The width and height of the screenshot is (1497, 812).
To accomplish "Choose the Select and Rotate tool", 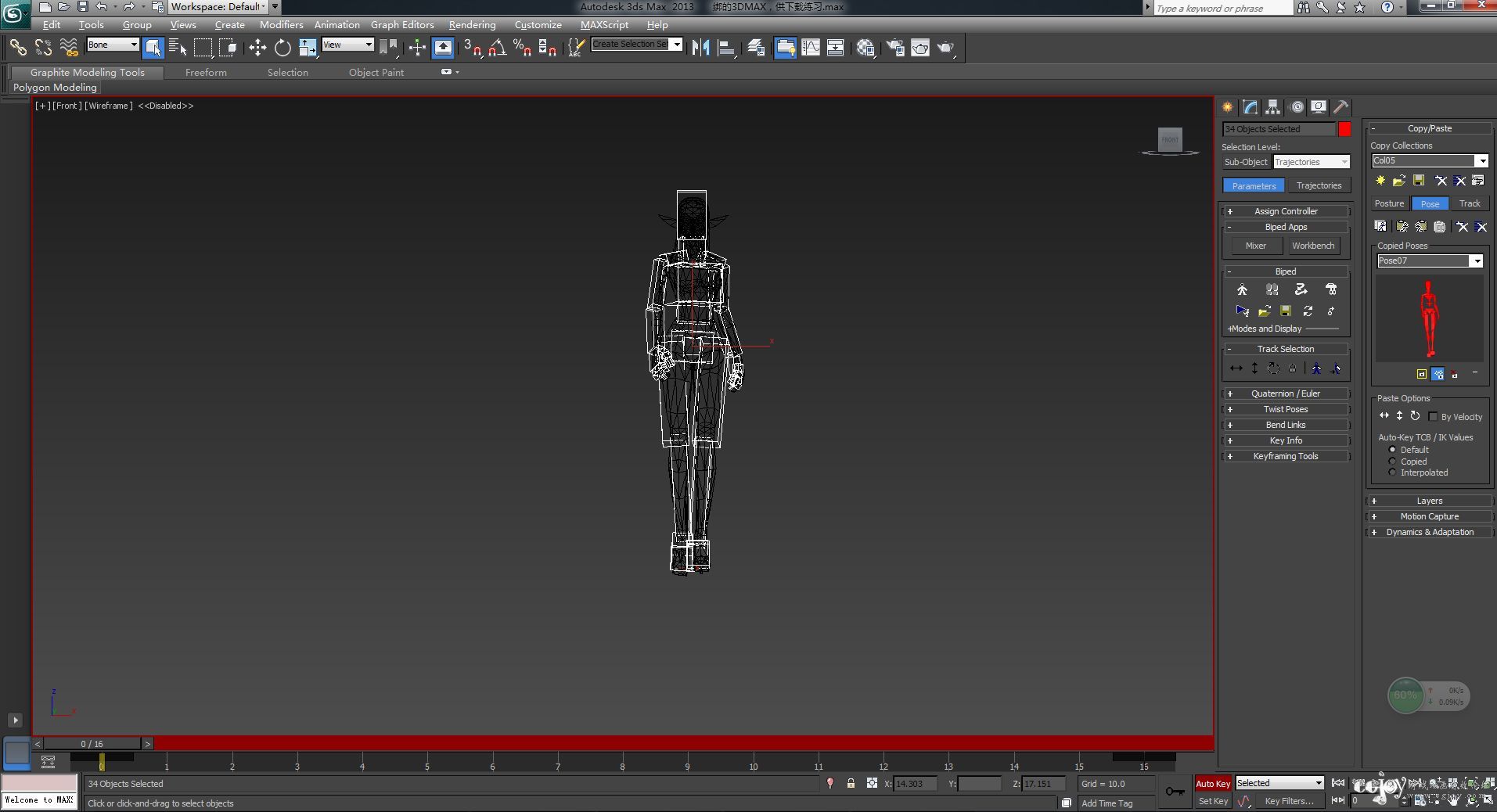I will pos(282,48).
